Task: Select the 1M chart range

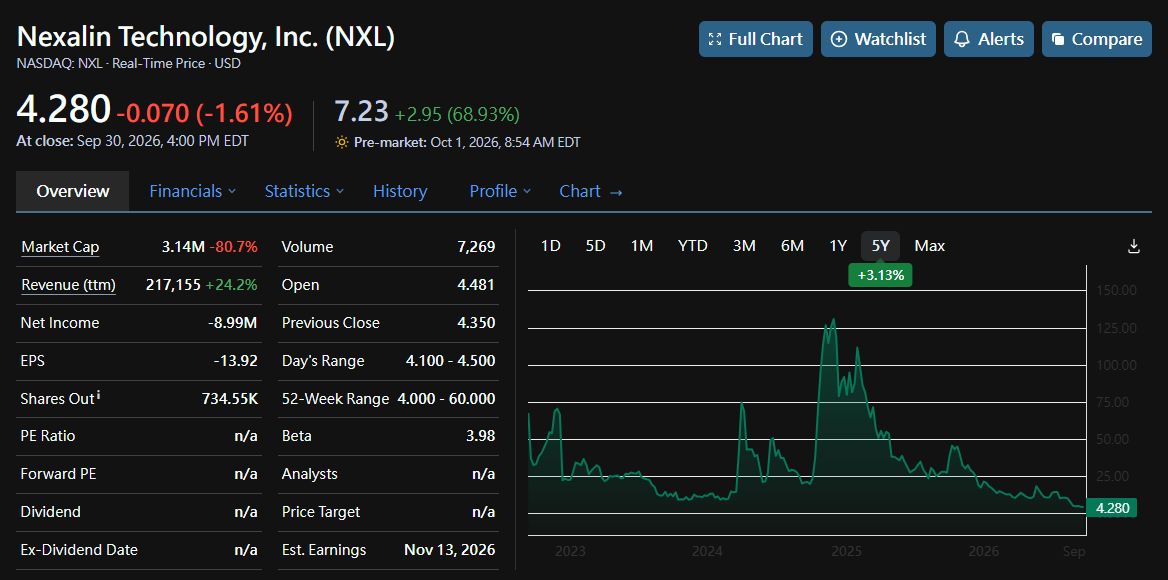Action: tap(641, 246)
